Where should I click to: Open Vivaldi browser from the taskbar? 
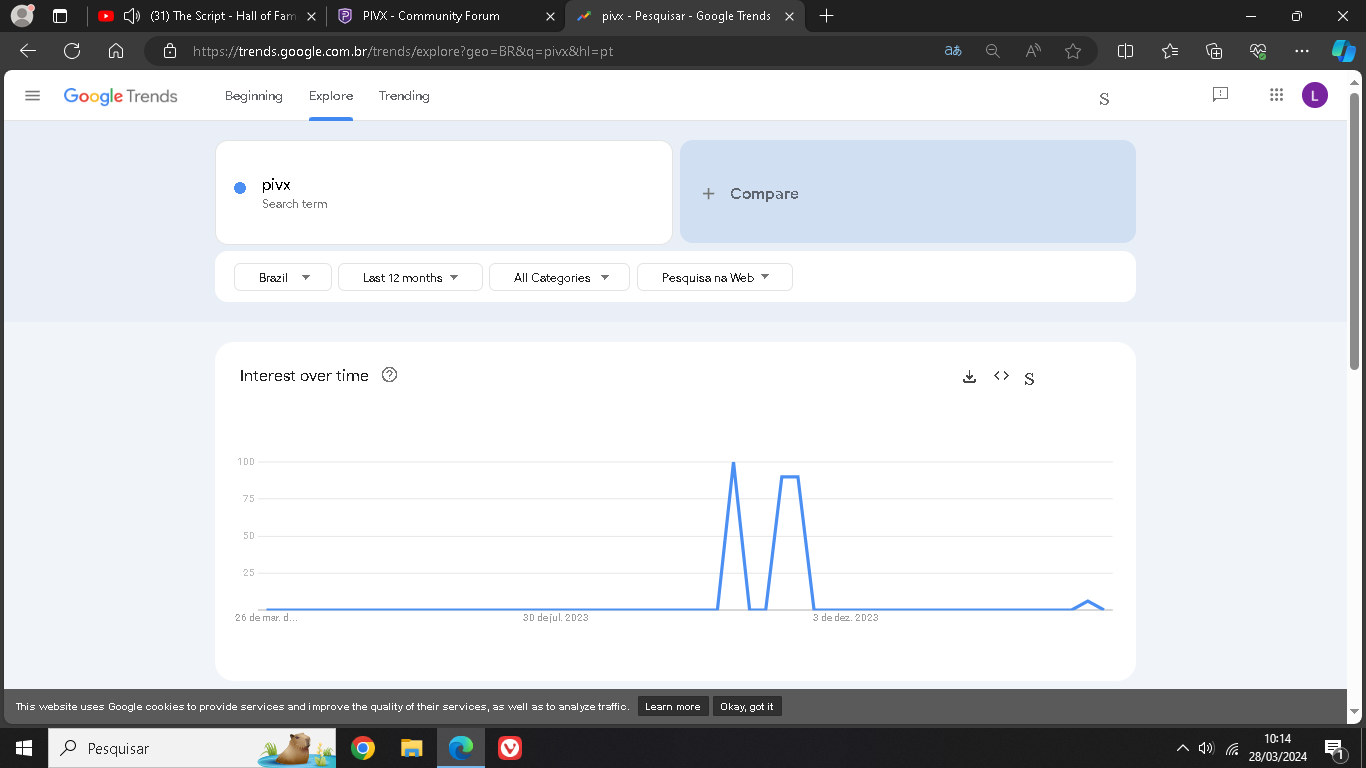[510, 748]
